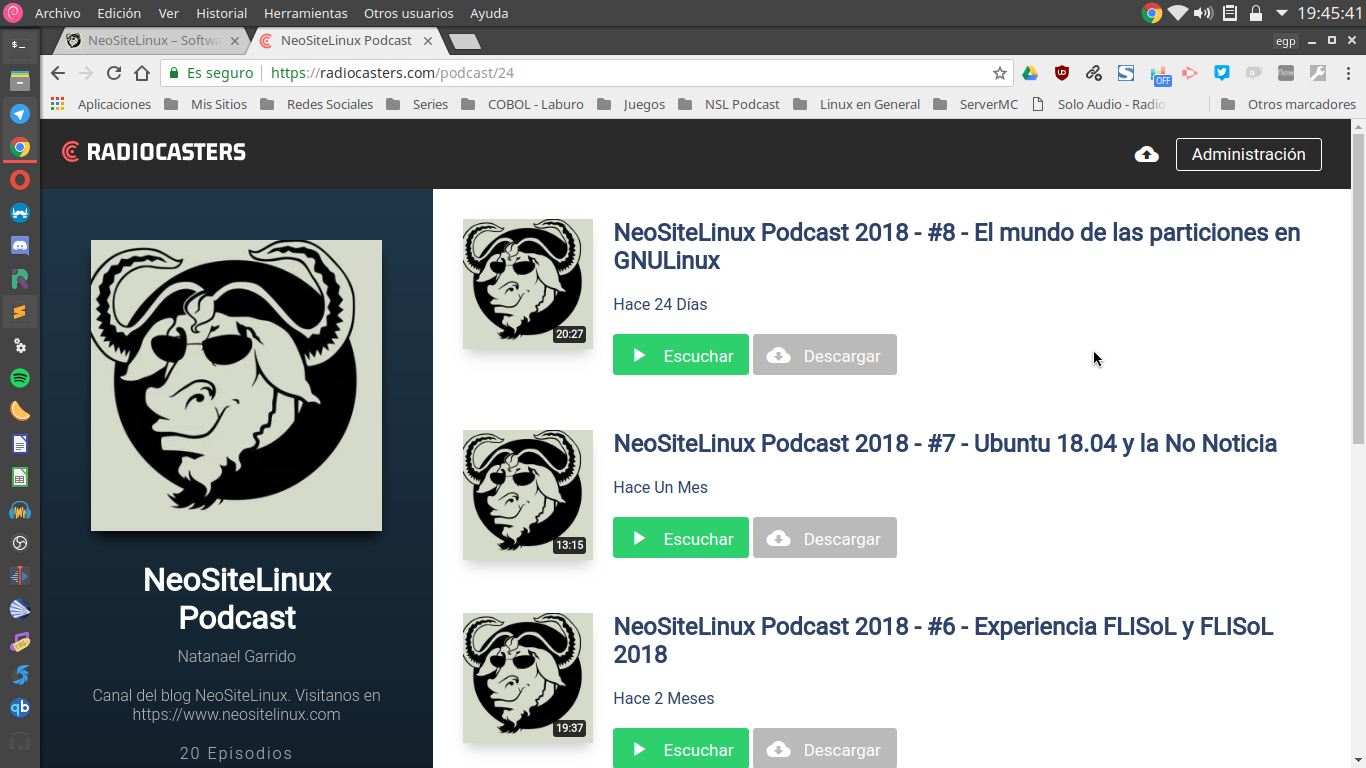Open Telegram from the dock

[20, 114]
